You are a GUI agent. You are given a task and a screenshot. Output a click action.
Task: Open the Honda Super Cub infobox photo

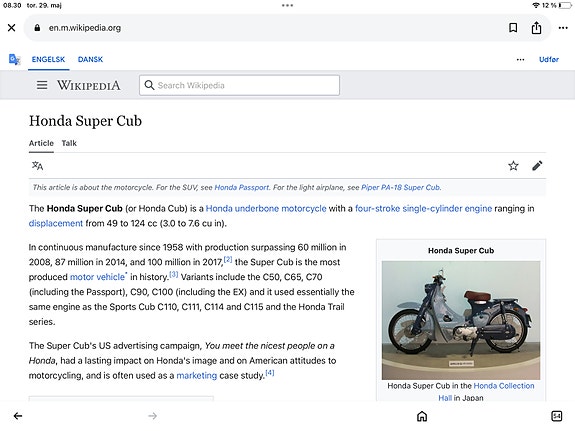click(x=461, y=320)
